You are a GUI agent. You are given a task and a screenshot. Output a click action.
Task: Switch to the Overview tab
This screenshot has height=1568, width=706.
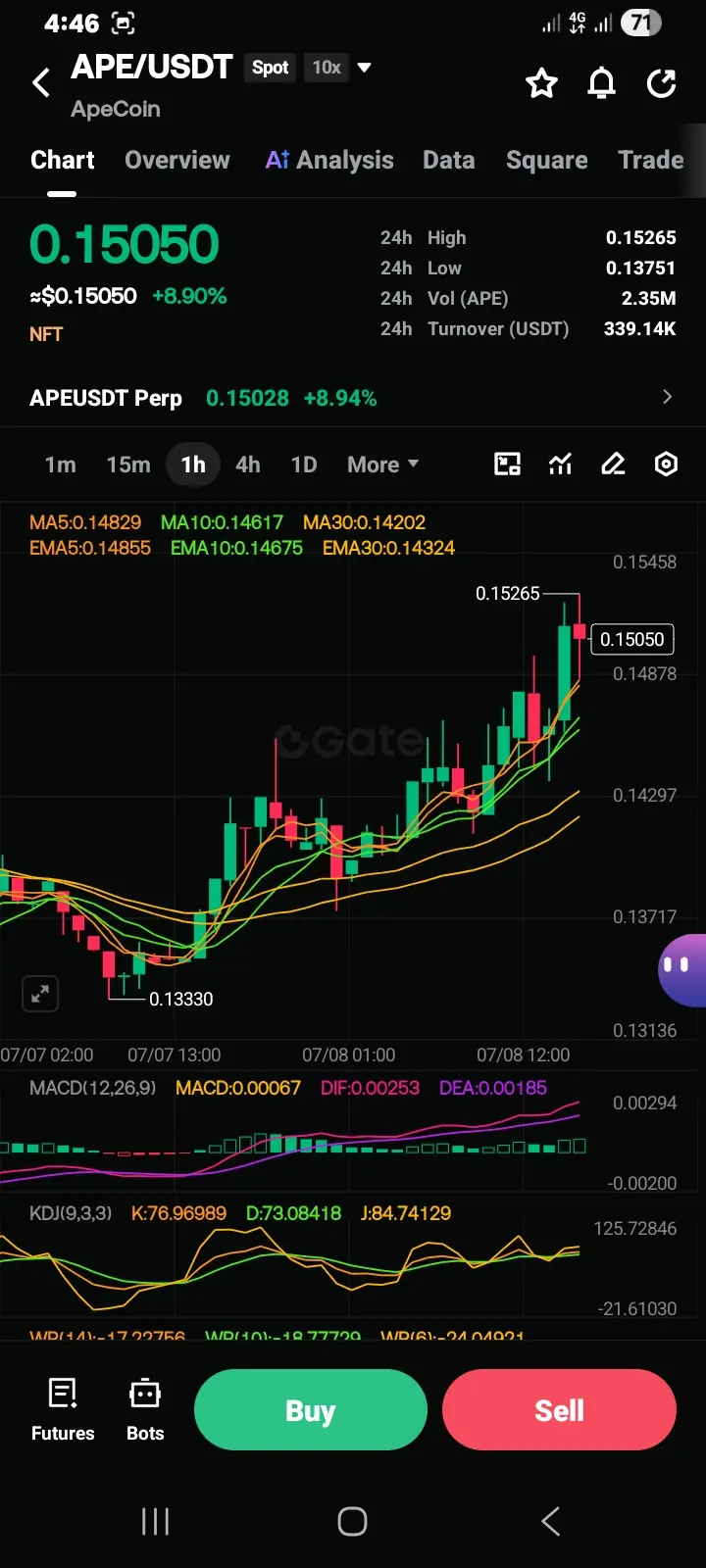pos(177,160)
